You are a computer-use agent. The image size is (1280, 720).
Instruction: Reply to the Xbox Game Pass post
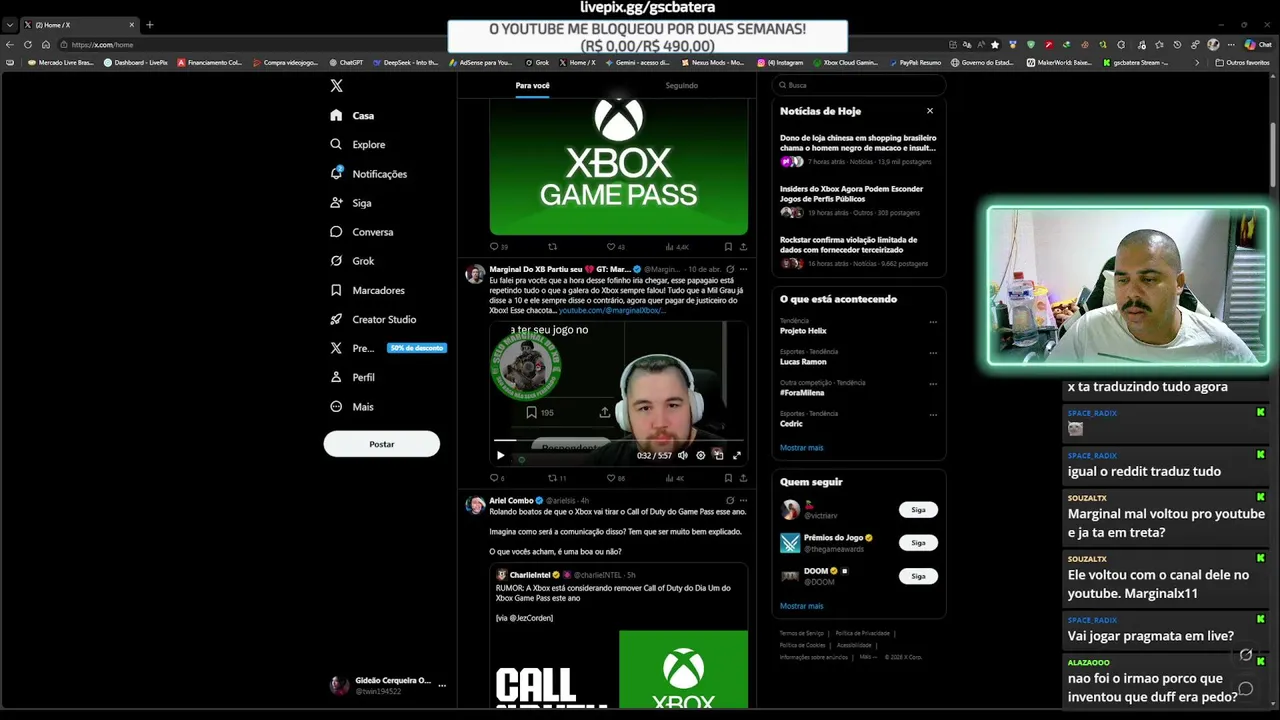click(498, 246)
